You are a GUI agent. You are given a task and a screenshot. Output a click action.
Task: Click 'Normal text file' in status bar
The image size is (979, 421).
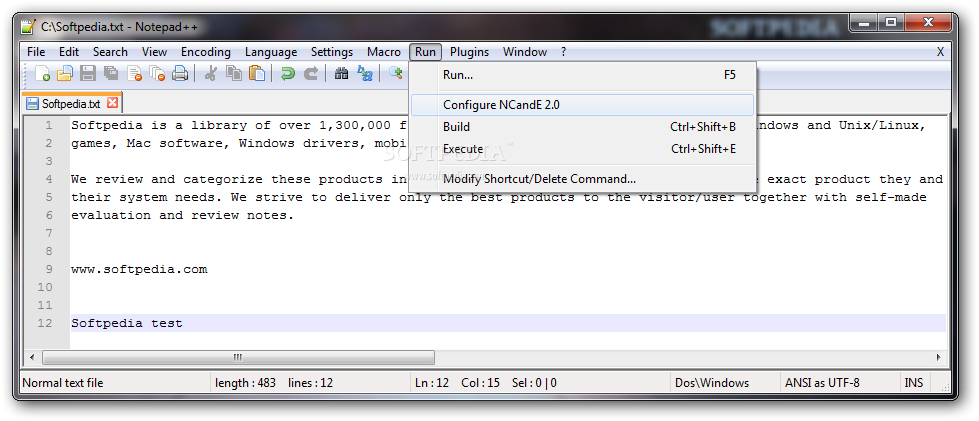pyautogui.click(x=63, y=383)
